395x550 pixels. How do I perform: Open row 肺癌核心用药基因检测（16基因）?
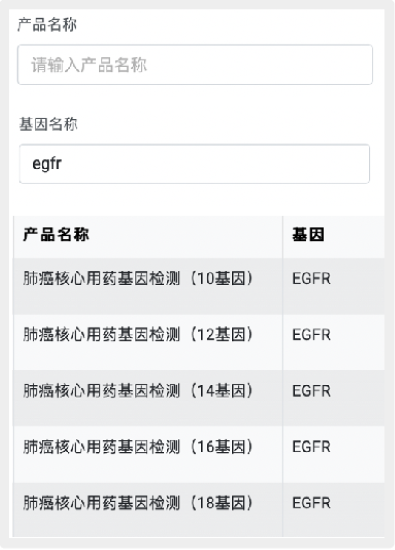click(199, 454)
